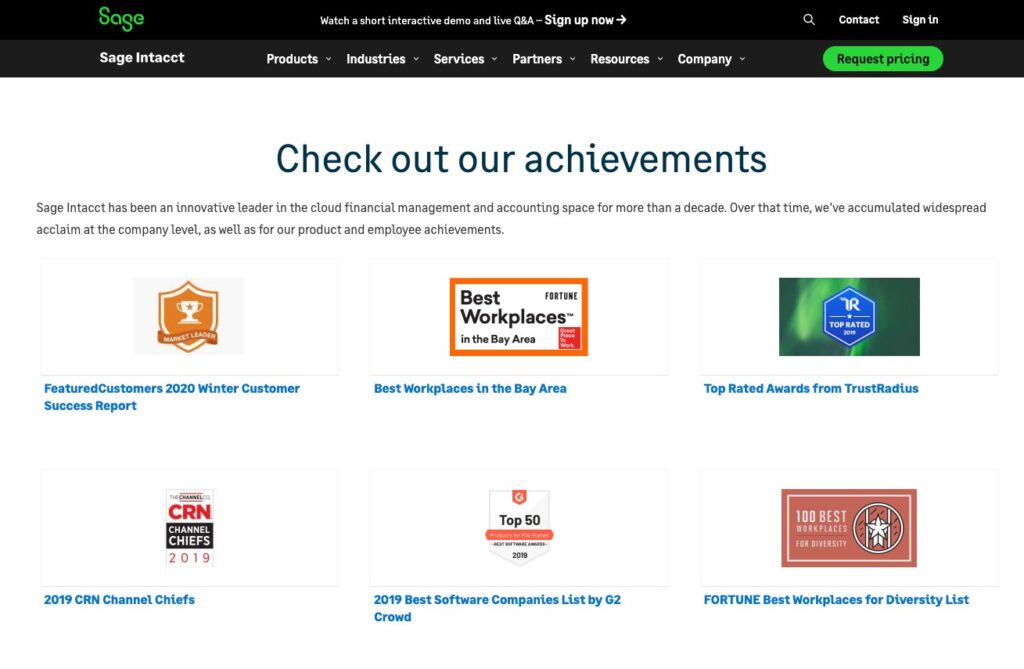Click the Watch a short interactive demo text
Screen dimensions: 1024x669
[x=427, y=20]
